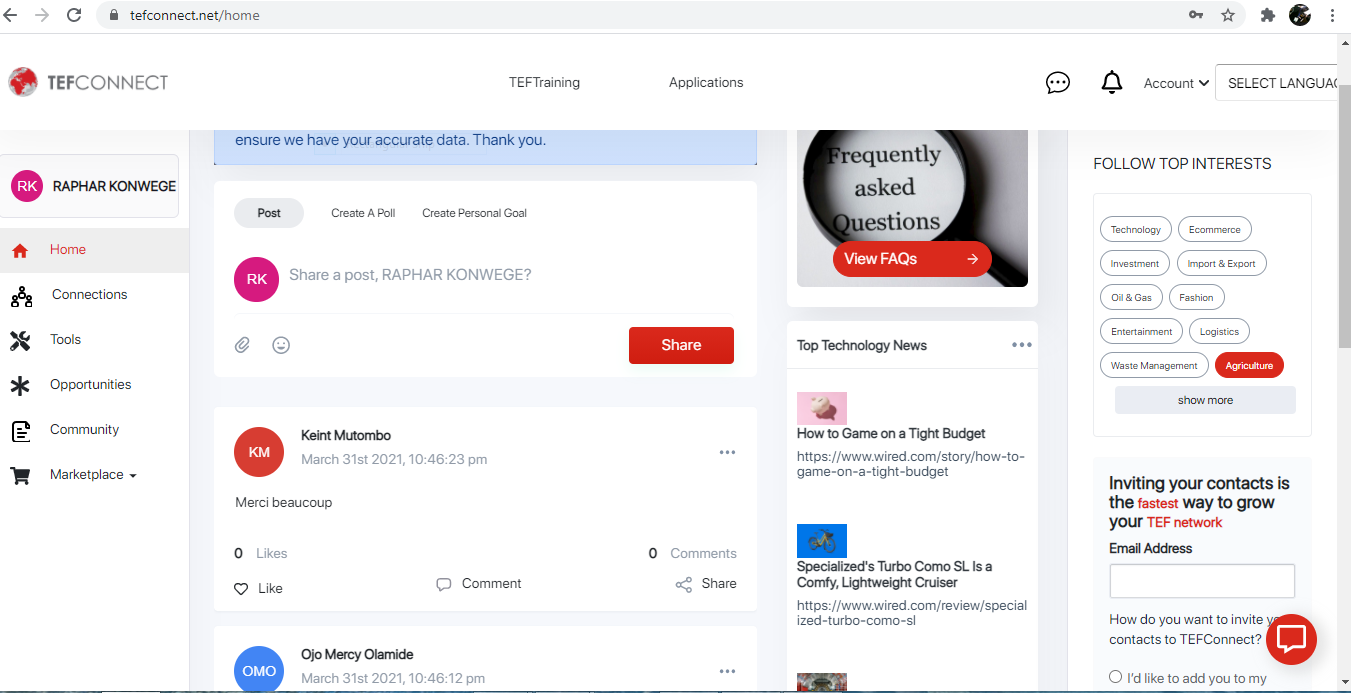Click the attachment paperclip icon
The height and width of the screenshot is (693, 1351).
(242, 345)
